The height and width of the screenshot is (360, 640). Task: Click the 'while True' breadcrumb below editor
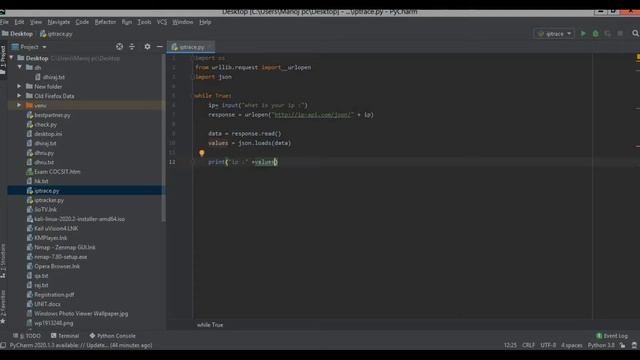coord(210,325)
